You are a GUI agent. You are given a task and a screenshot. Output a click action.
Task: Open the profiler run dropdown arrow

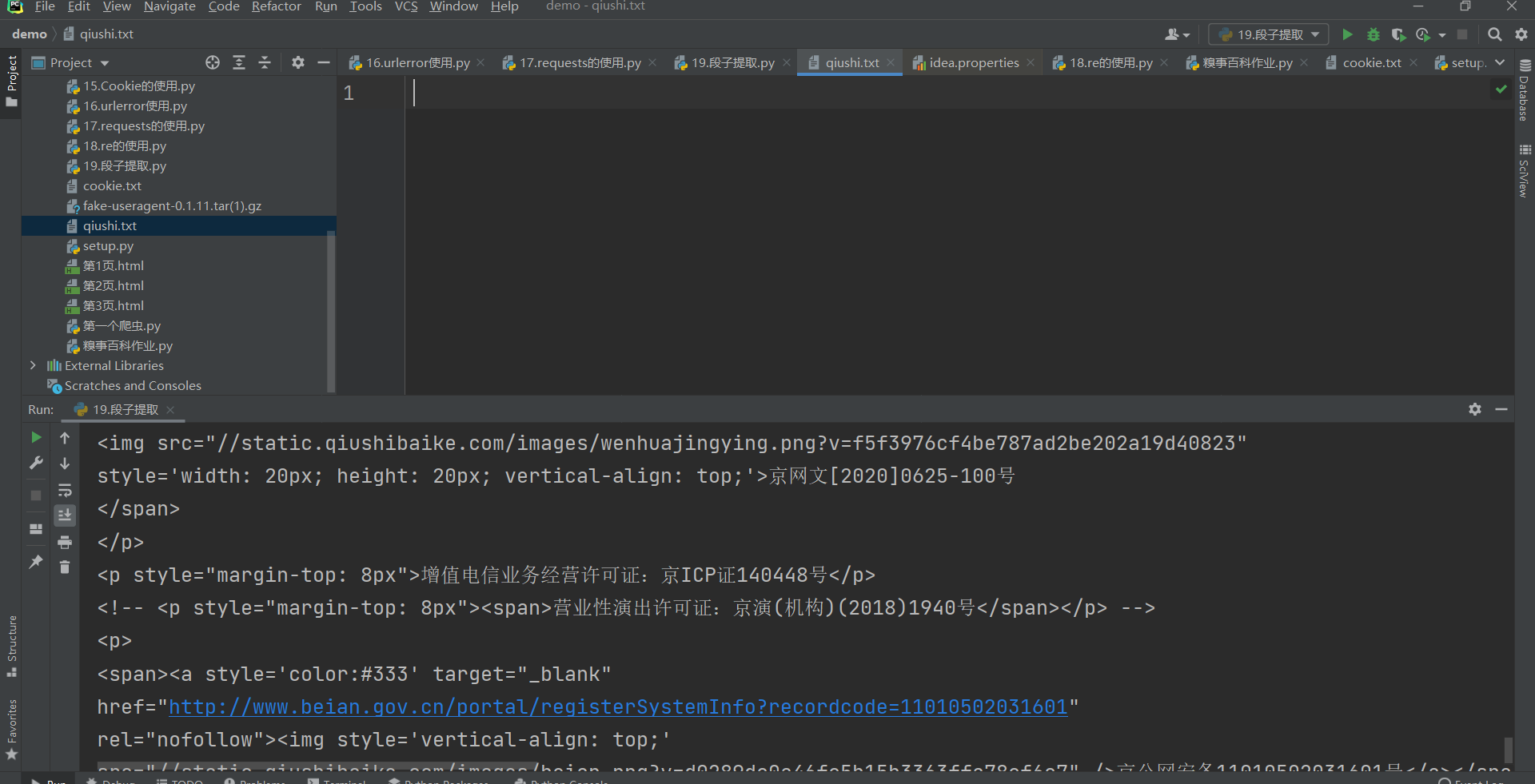(x=1442, y=35)
